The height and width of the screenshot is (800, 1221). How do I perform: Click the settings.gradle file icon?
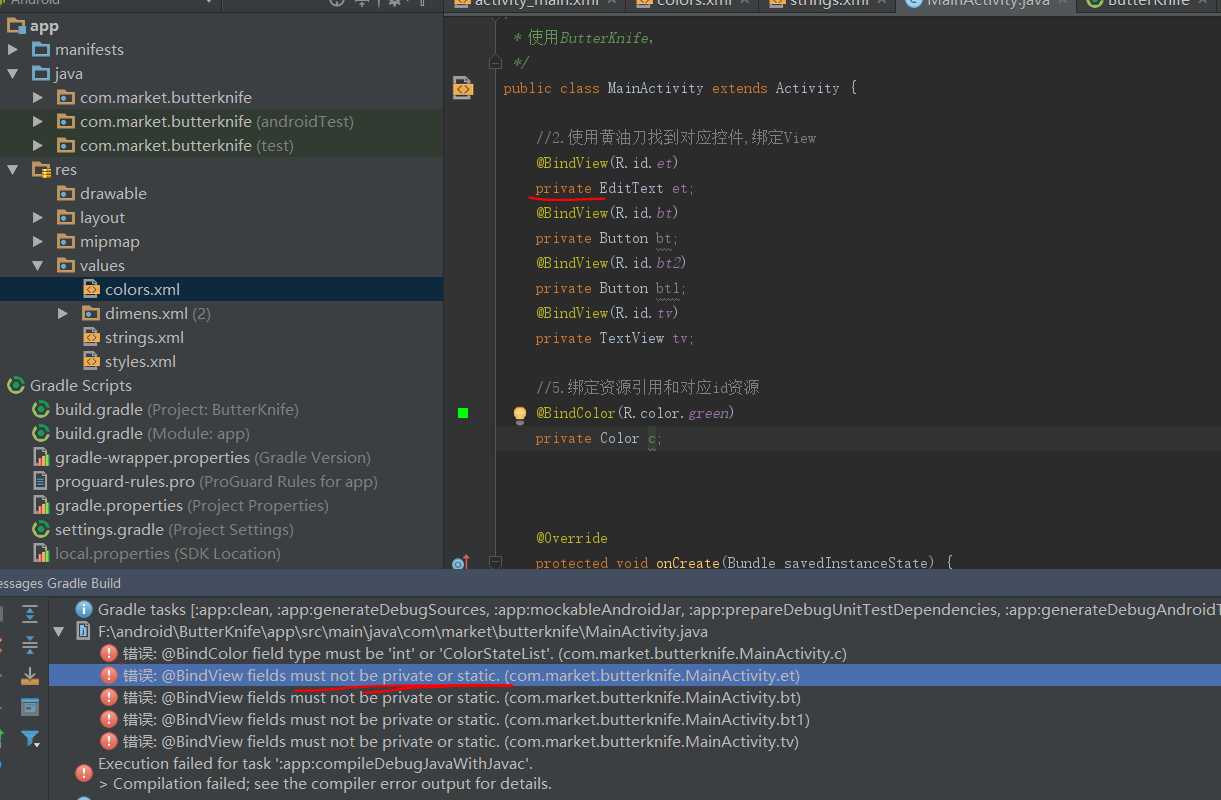pyautogui.click(x=41, y=529)
